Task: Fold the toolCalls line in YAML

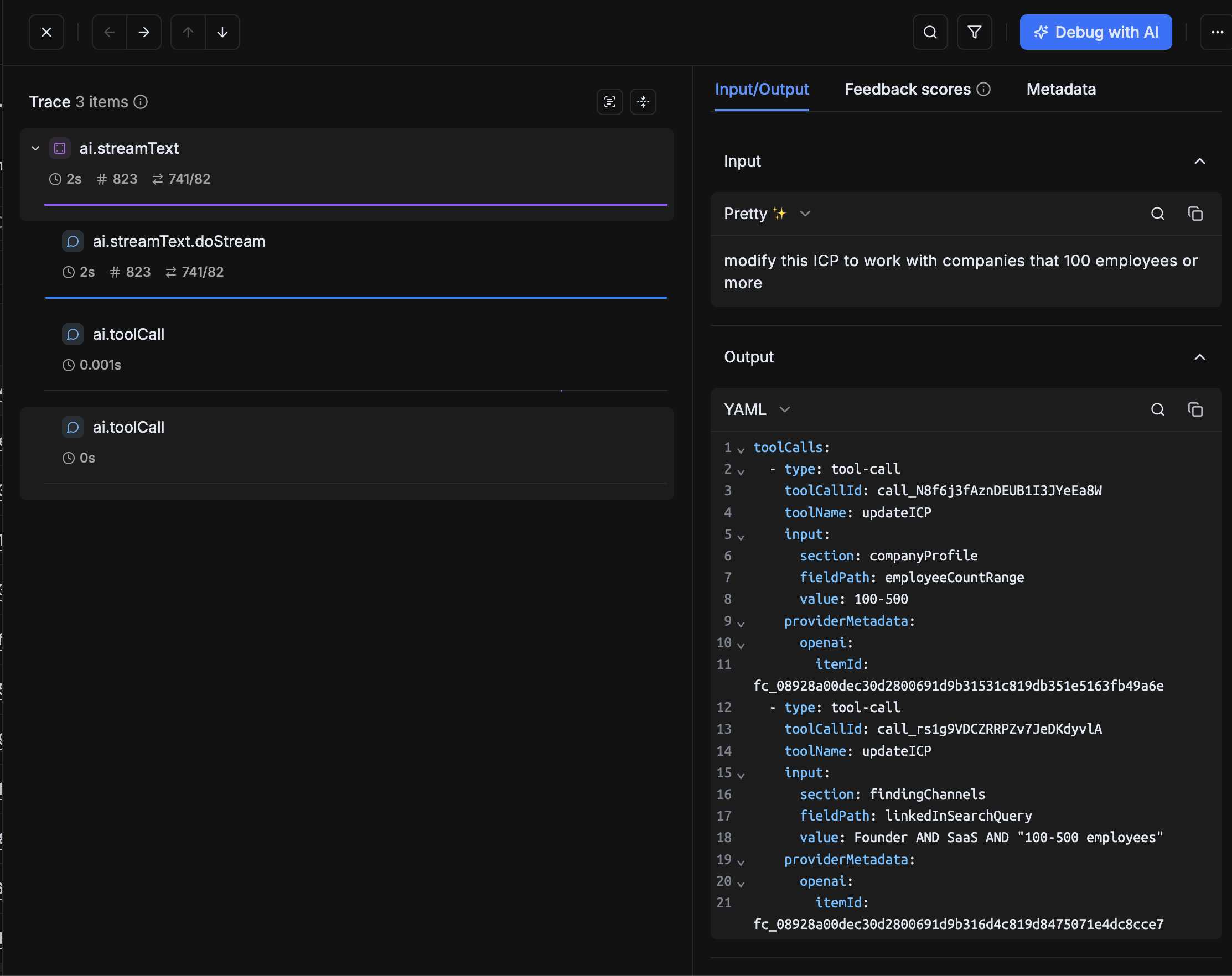Action: click(741, 450)
